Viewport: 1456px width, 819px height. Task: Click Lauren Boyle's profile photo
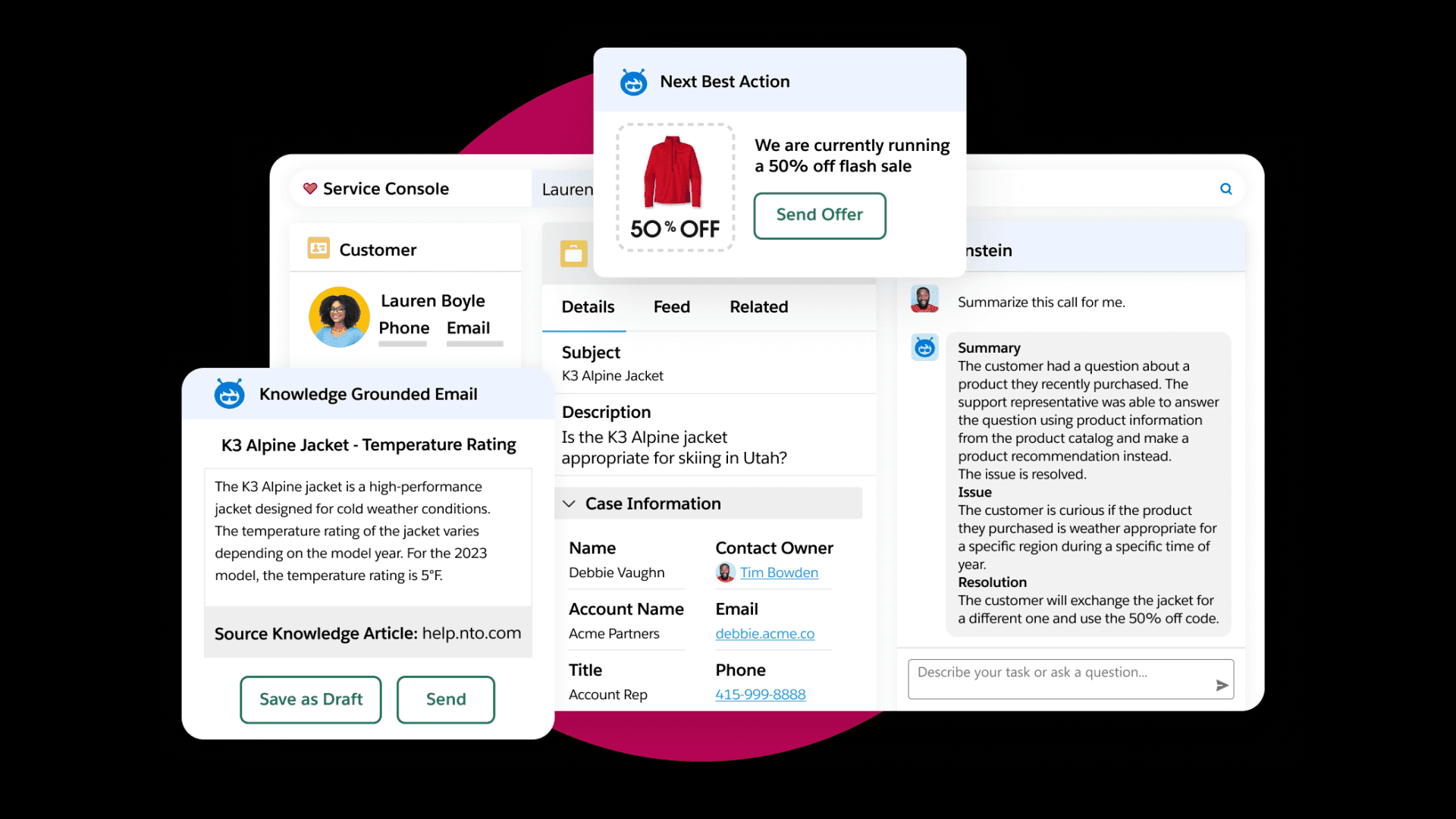pos(339,317)
